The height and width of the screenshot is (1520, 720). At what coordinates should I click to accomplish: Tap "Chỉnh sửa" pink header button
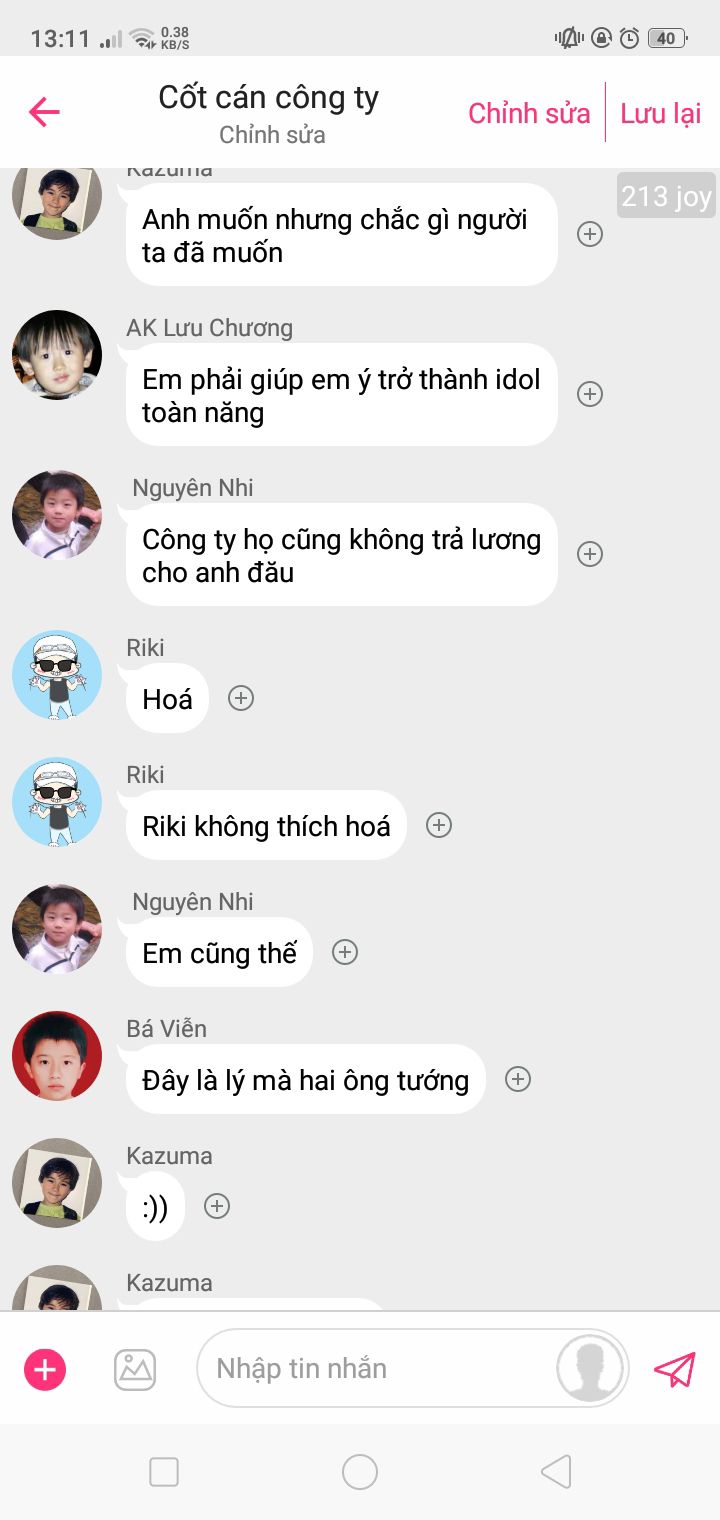[x=529, y=113]
